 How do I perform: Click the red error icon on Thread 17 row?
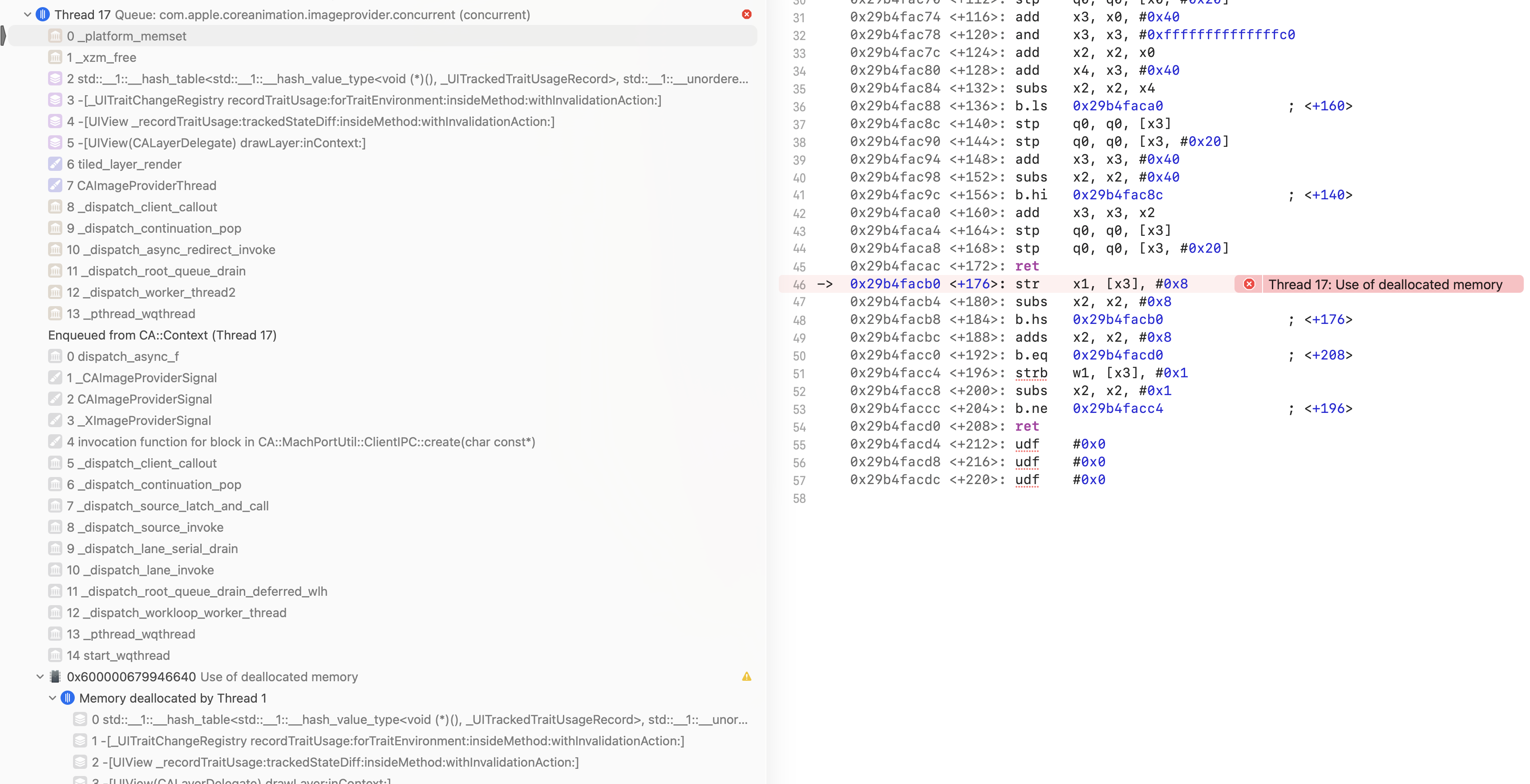pos(747,14)
